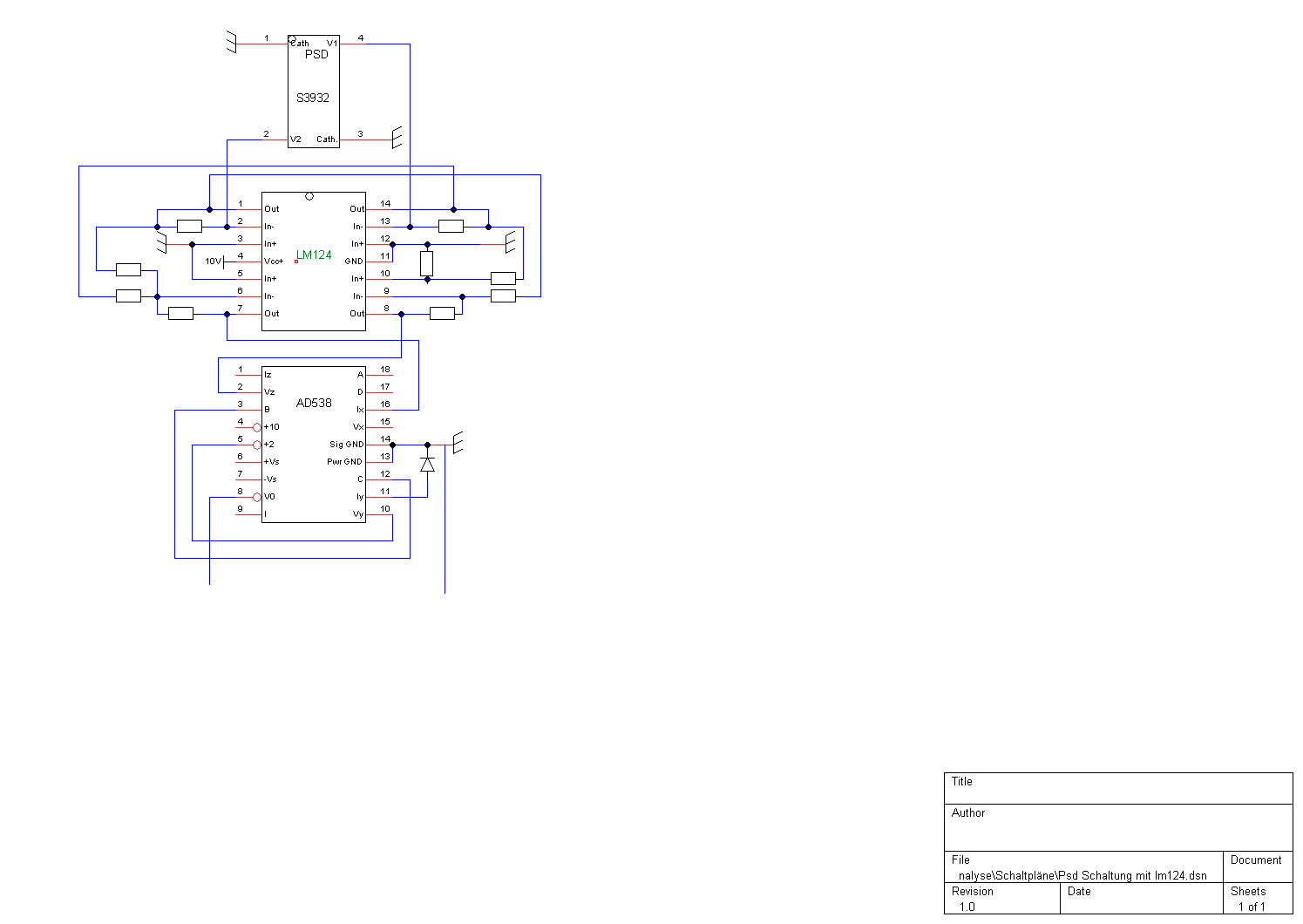1303x924 pixels.
Task: Click the Document field in title block
Action: coord(1258,867)
